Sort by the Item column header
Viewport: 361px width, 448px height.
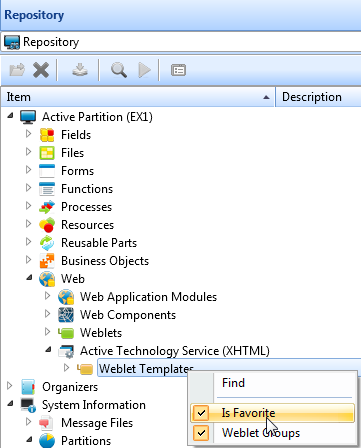coord(138,97)
